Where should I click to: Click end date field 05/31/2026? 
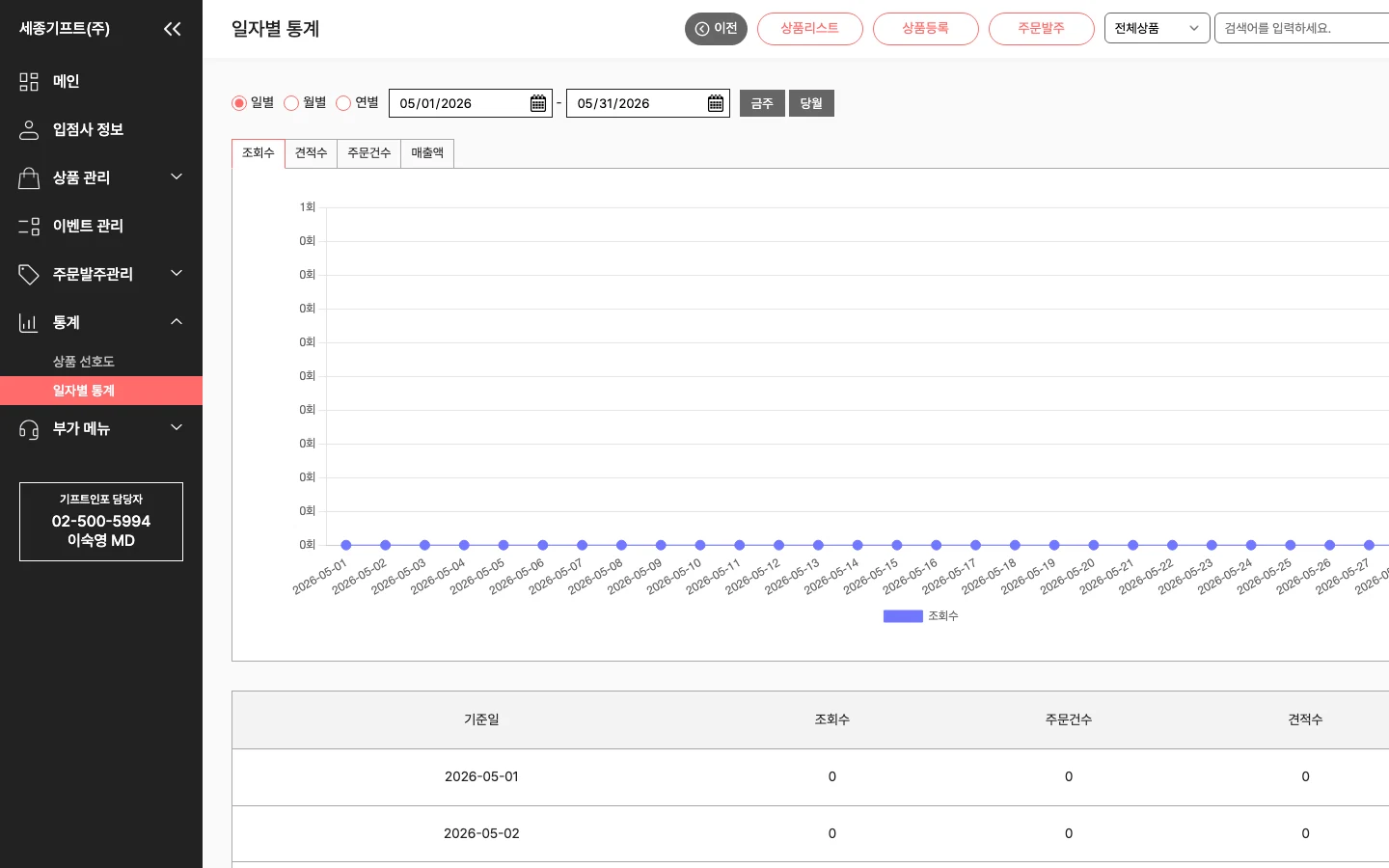(648, 103)
